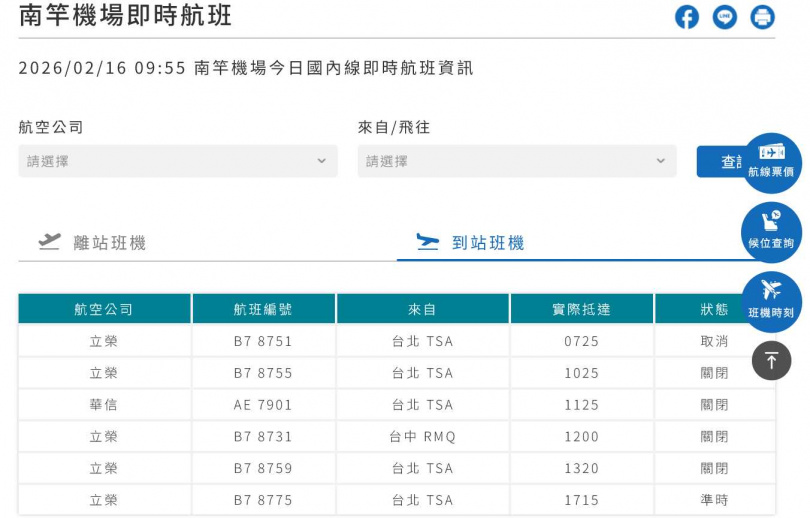Click the print page icon
Viewport: 810px width, 518px height.
762,17
